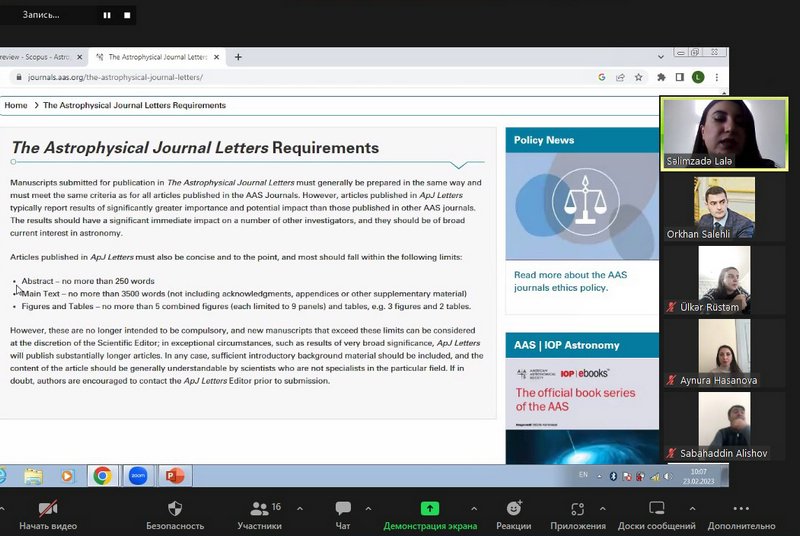
Task: Open the speaker volume tray icon
Action: tap(668, 477)
